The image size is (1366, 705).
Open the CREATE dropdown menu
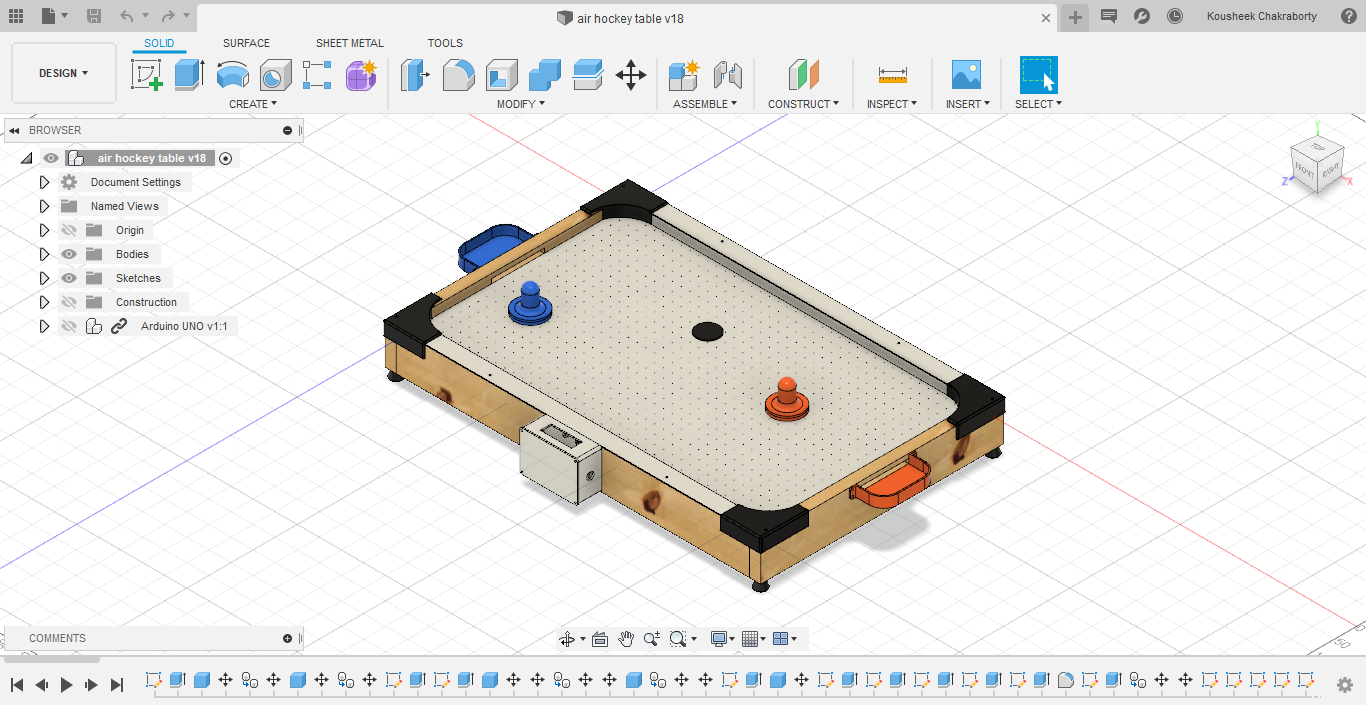tap(253, 104)
